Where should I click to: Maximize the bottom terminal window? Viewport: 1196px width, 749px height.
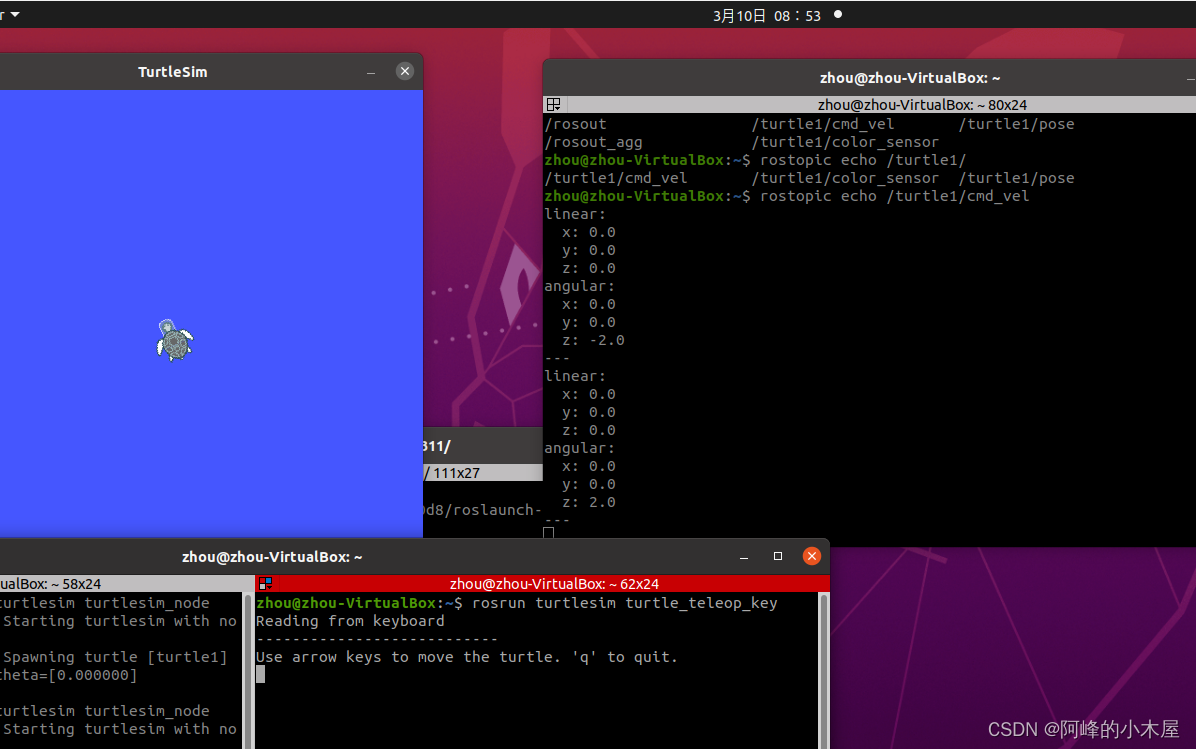coord(778,556)
